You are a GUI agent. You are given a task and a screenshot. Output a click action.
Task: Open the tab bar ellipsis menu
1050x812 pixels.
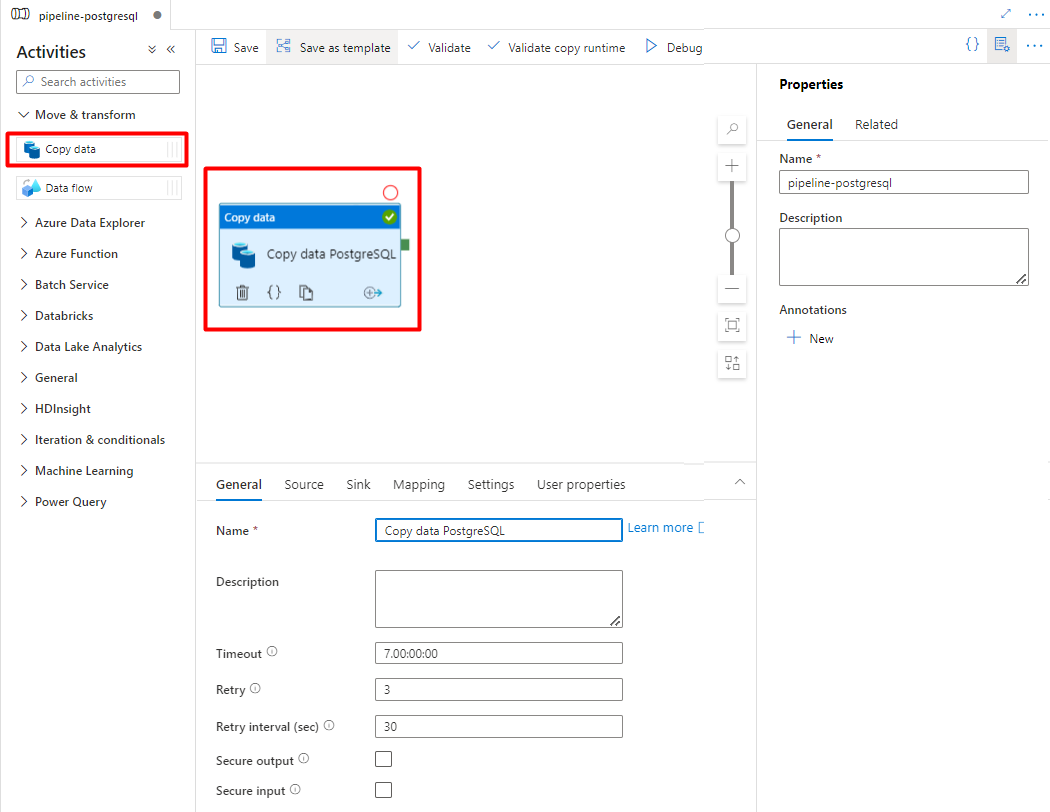click(x=1035, y=14)
